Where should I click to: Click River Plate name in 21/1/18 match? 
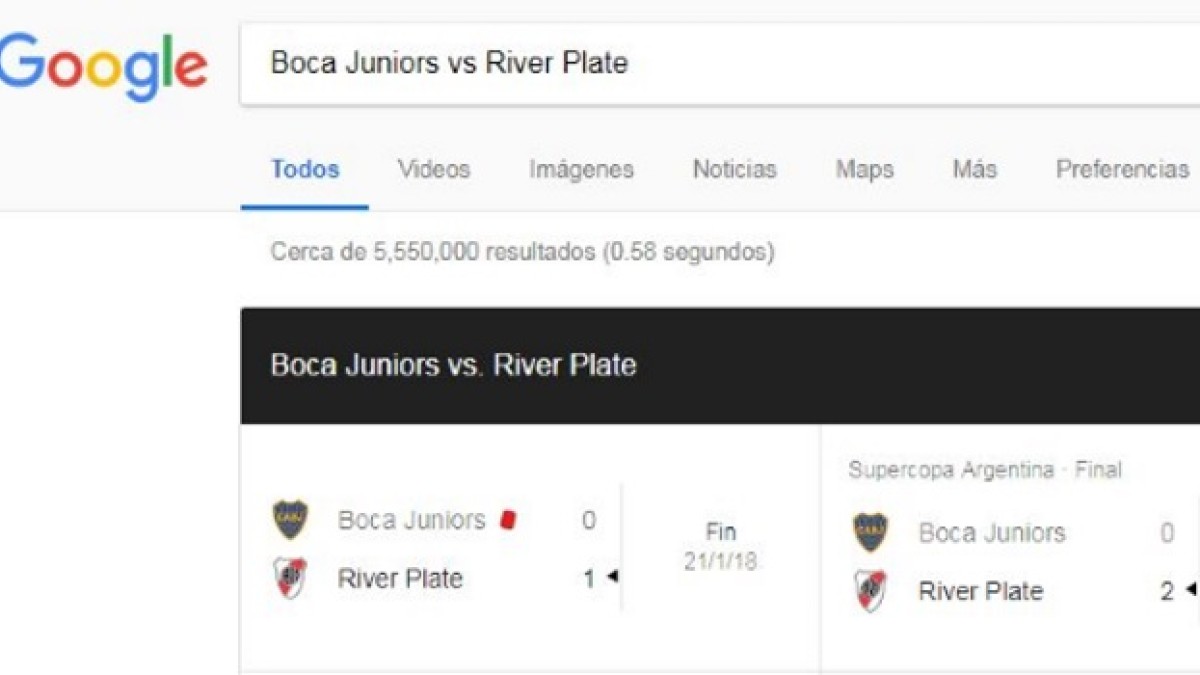(x=400, y=578)
